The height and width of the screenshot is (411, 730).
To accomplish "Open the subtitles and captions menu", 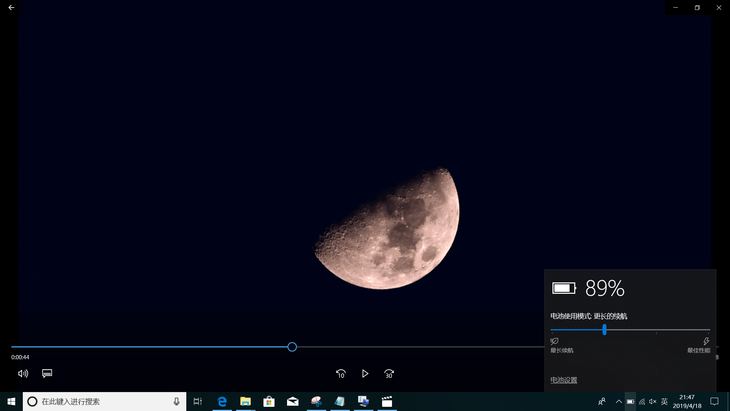I will tap(47, 373).
